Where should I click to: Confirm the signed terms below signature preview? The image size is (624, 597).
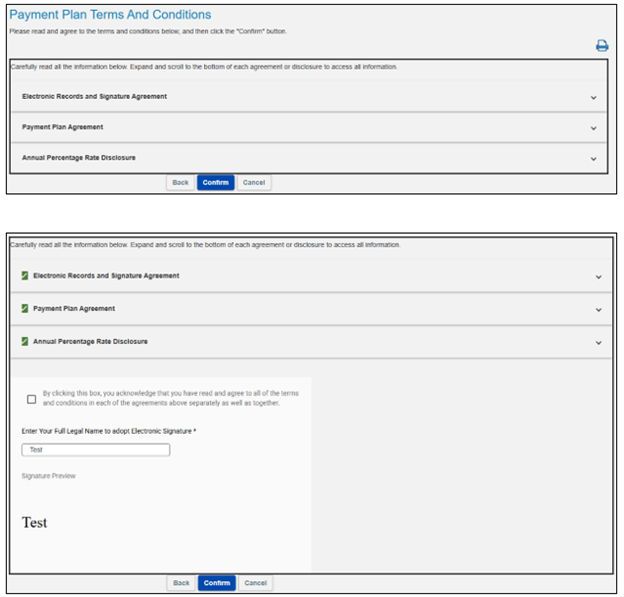pyautogui.click(x=216, y=582)
